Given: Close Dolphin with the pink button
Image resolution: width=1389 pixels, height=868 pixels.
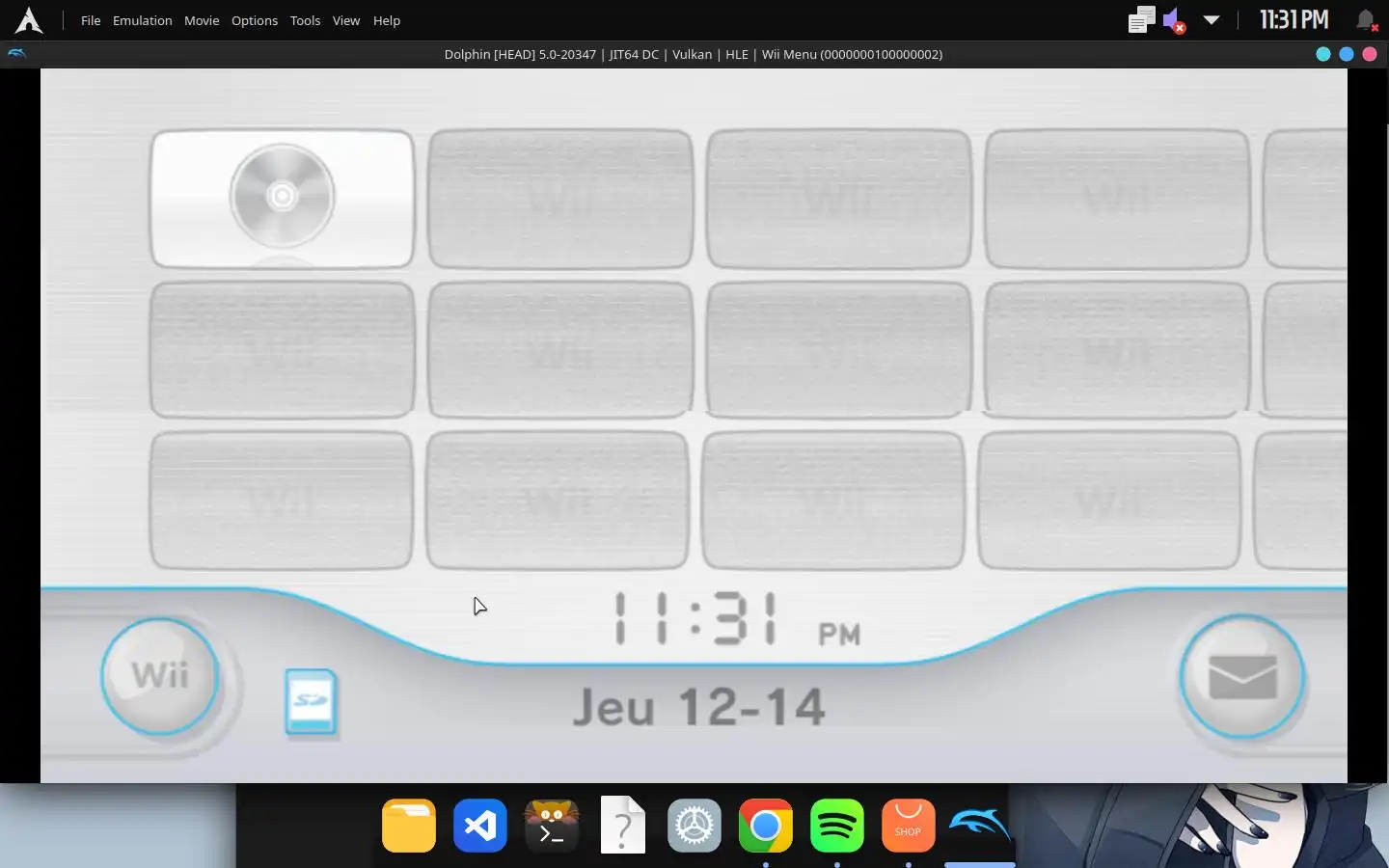Looking at the screenshot, I should click(x=1370, y=54).
